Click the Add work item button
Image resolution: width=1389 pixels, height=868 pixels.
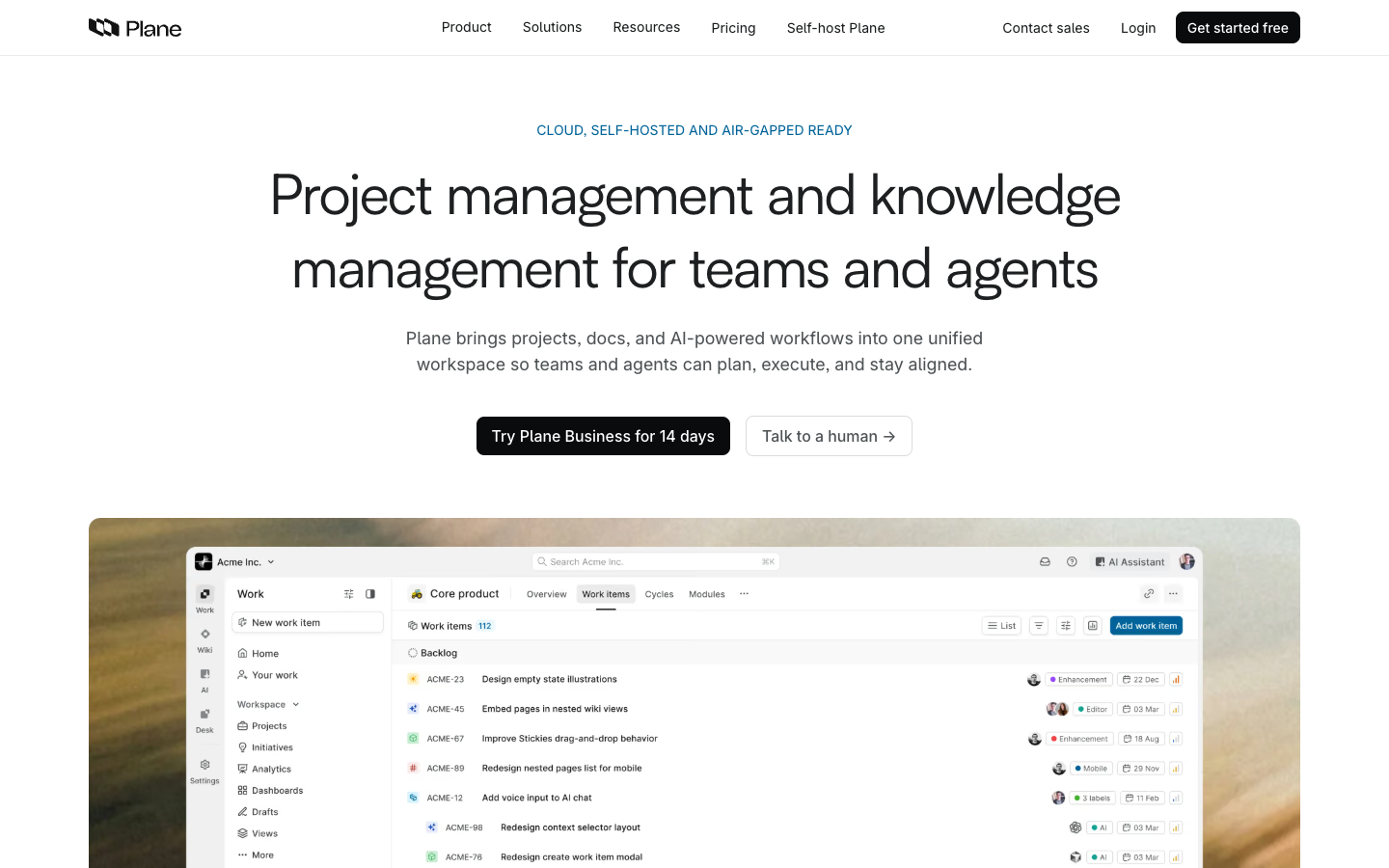pos(1146,626)
